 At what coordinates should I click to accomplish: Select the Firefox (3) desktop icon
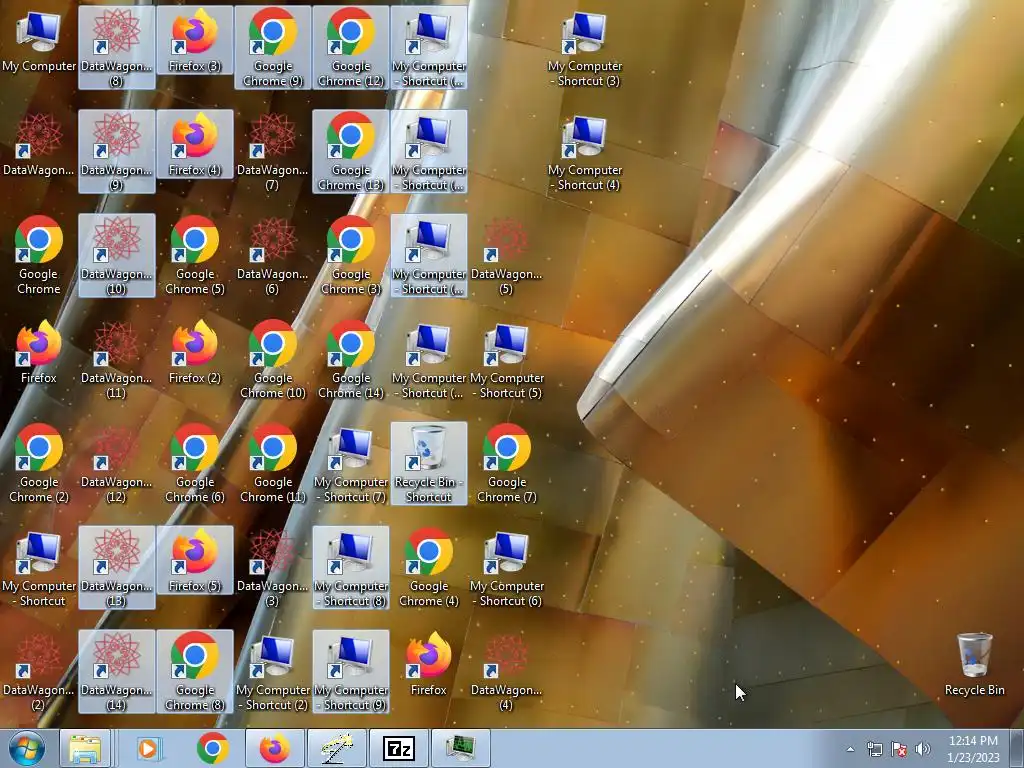click(x=195, y=40)
